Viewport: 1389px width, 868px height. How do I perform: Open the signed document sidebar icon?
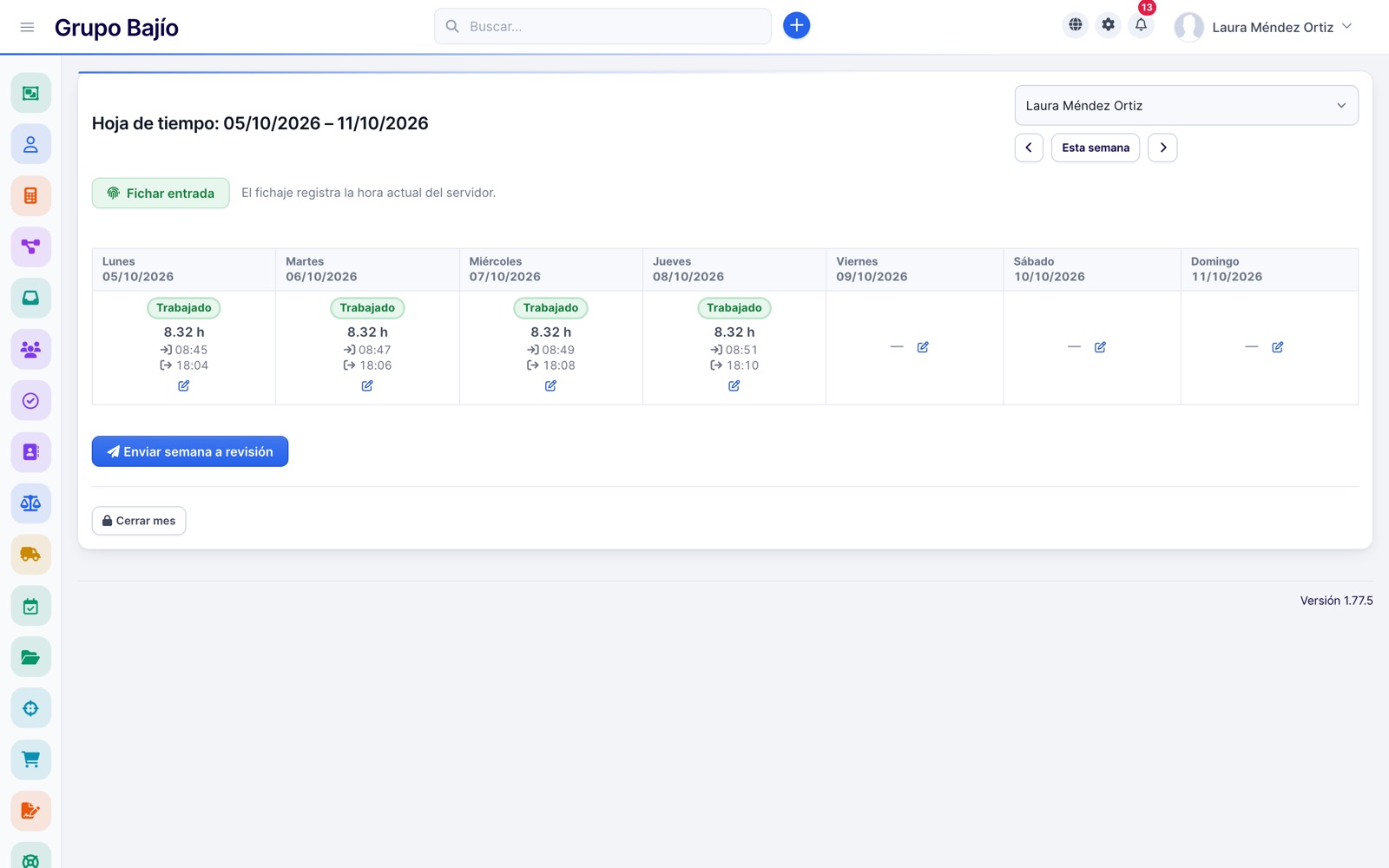30,811
